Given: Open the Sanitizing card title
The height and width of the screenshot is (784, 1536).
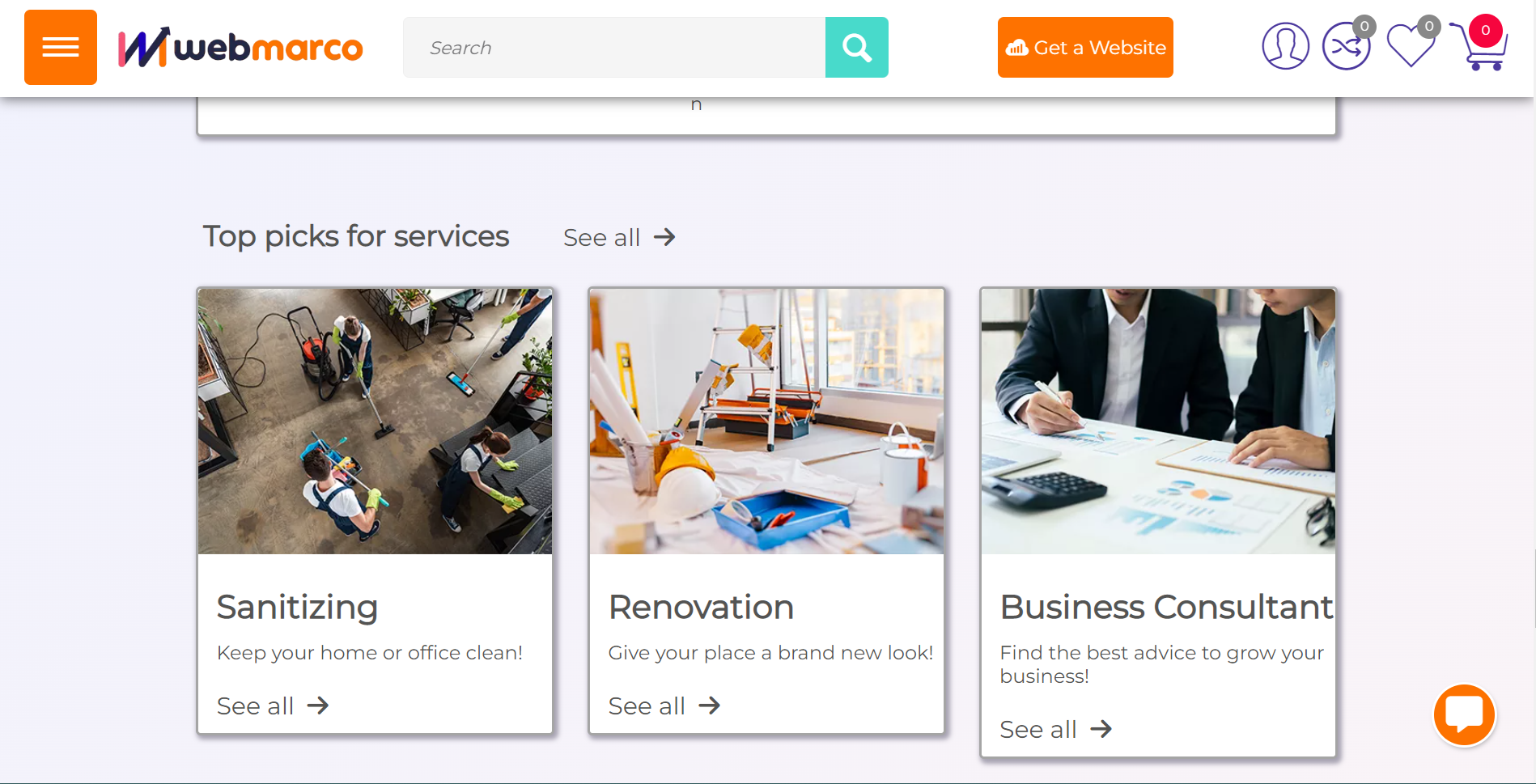Looking at the screenshot, I should [297, 608].
